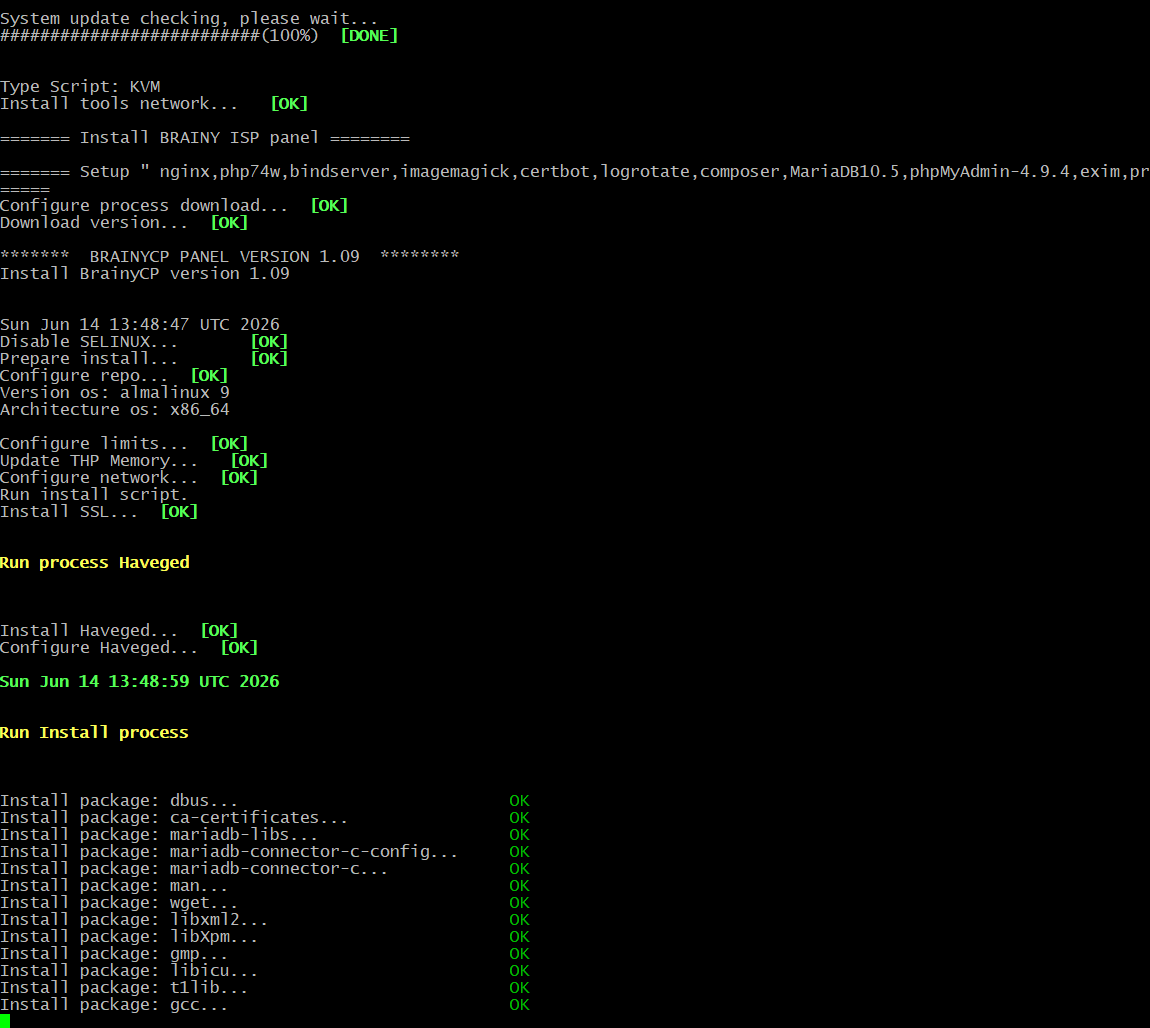Click the [OK] next to 'Disable SELINUX...'
This screenshot has width=1150, height=1028.
[x=269, y=342]
